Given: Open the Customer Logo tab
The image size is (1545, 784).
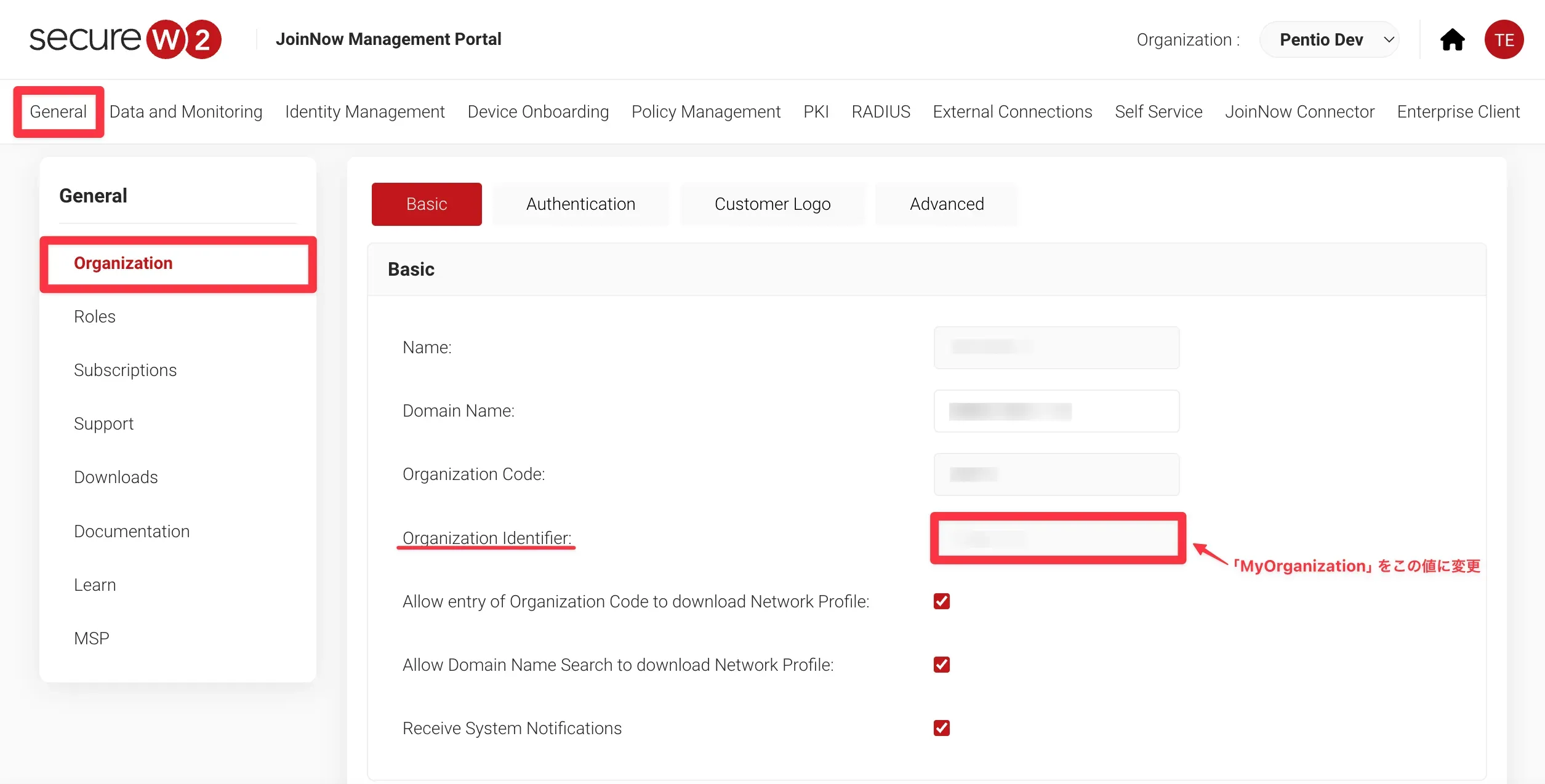Looking at the screenshot, I should (772, 204).
